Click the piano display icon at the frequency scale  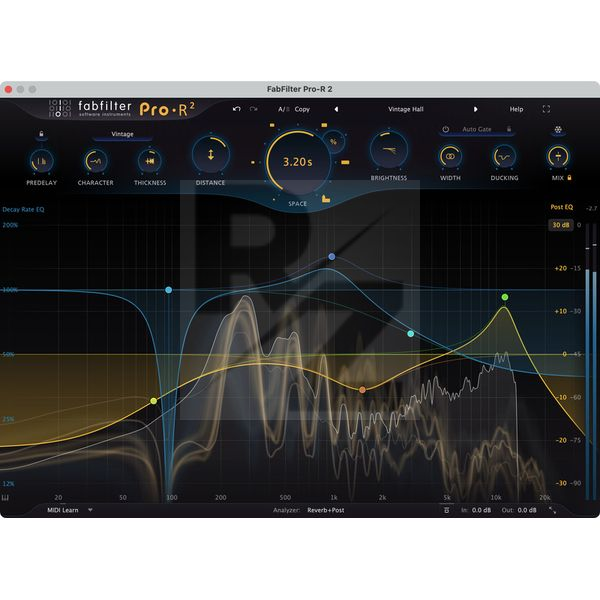tap(5, 497)
